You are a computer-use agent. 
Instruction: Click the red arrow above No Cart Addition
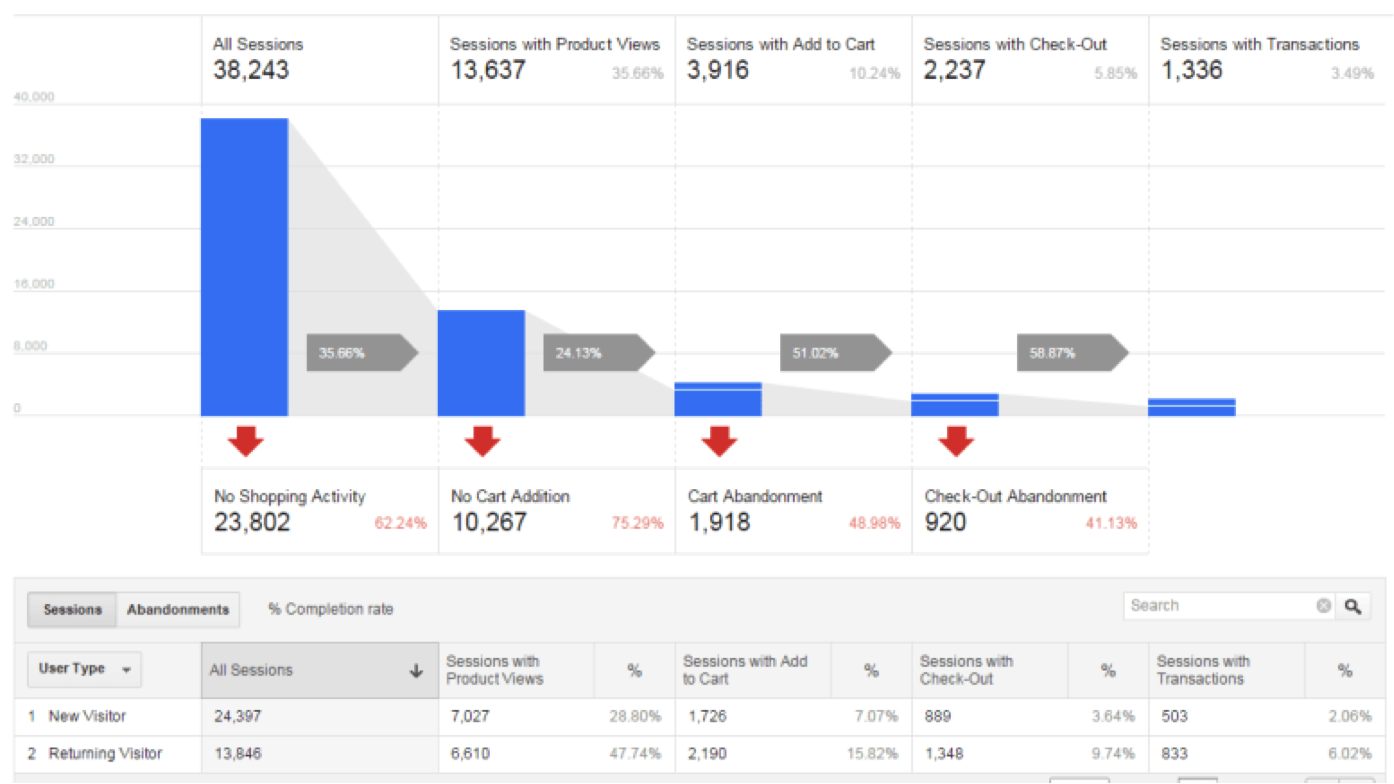pyautogui.click(x=482, y=441)
